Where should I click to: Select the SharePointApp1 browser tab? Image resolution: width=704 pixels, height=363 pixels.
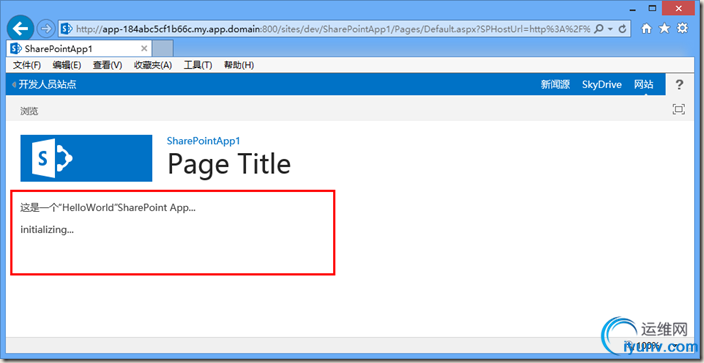[79, 49]
